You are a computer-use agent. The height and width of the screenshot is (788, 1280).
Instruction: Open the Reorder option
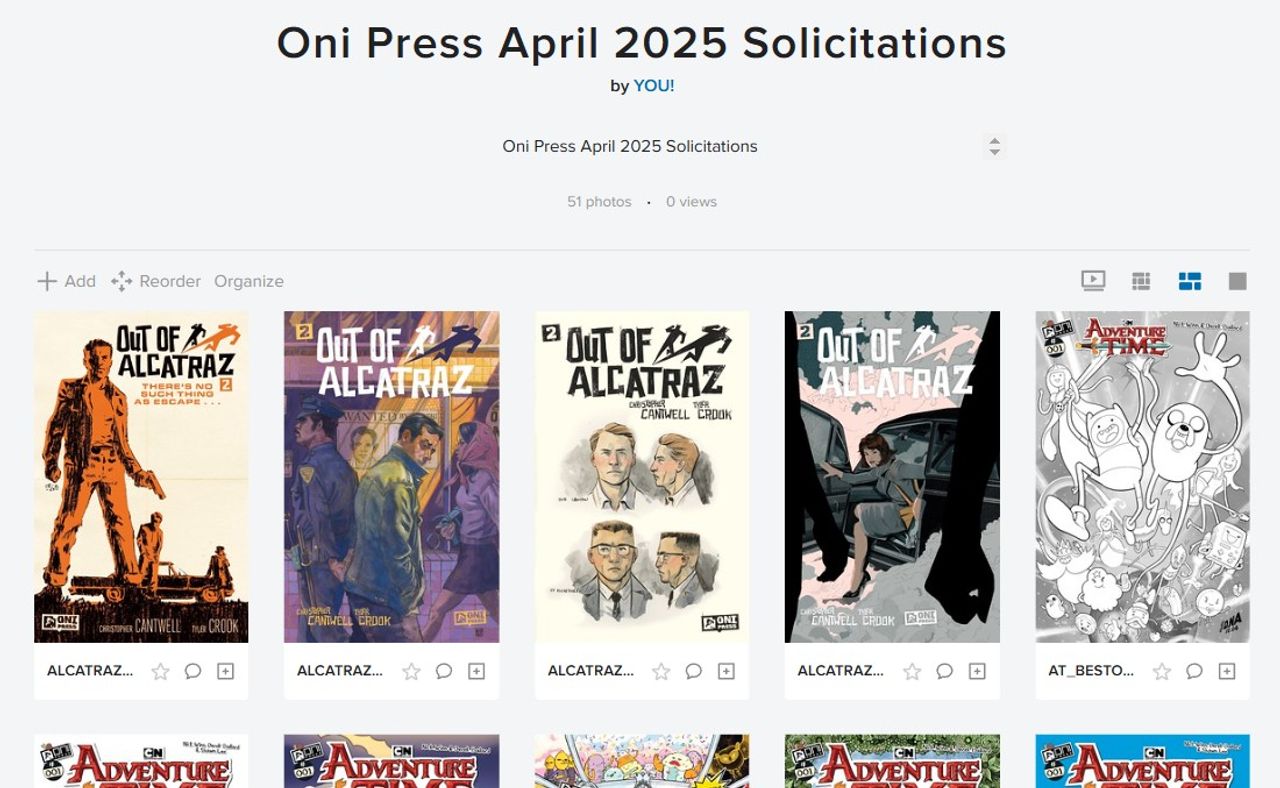(156, 281)
